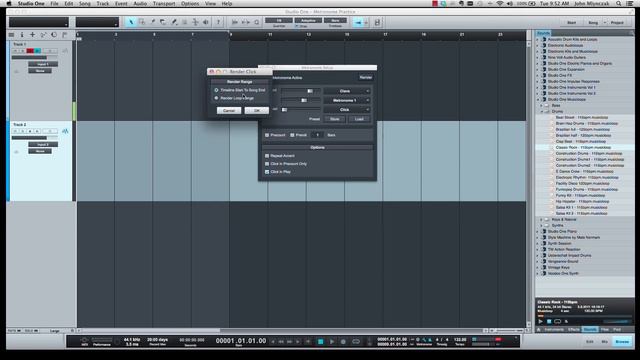Open the Click sound dropdown
640x360 pixels.
[x=347, y=110]
